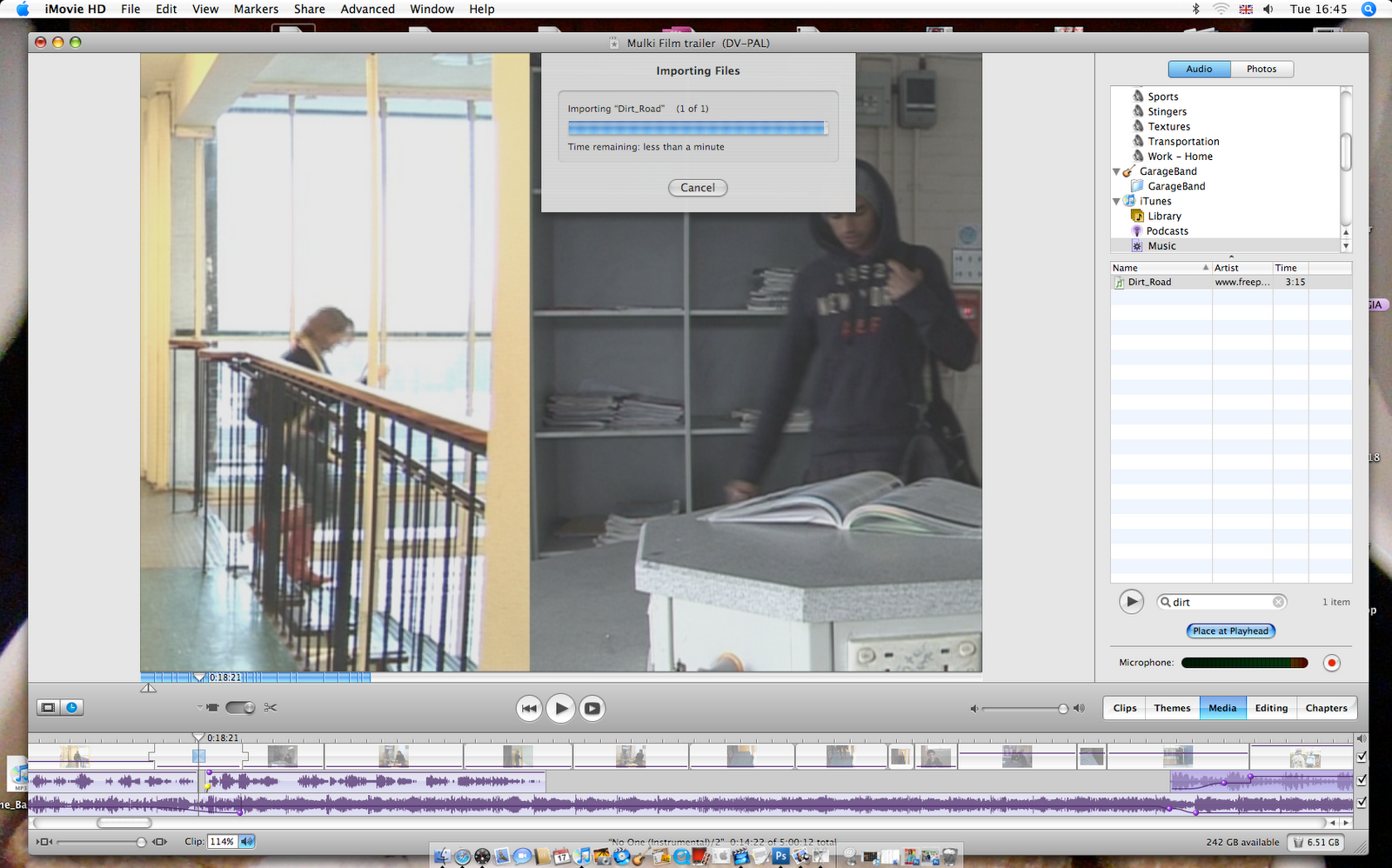Open the Advanced menu
Screen dimensions: 1392x868
367,9
